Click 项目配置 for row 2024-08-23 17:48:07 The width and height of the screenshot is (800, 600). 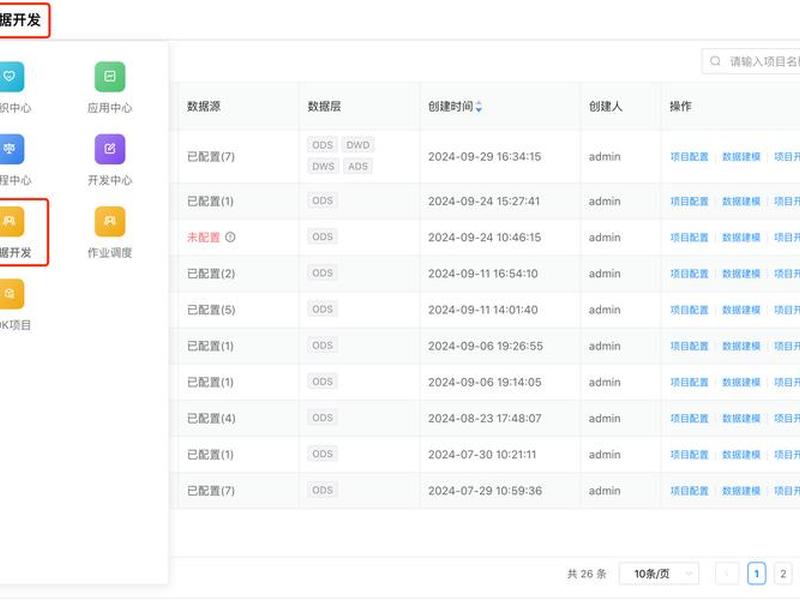[689, 418]
